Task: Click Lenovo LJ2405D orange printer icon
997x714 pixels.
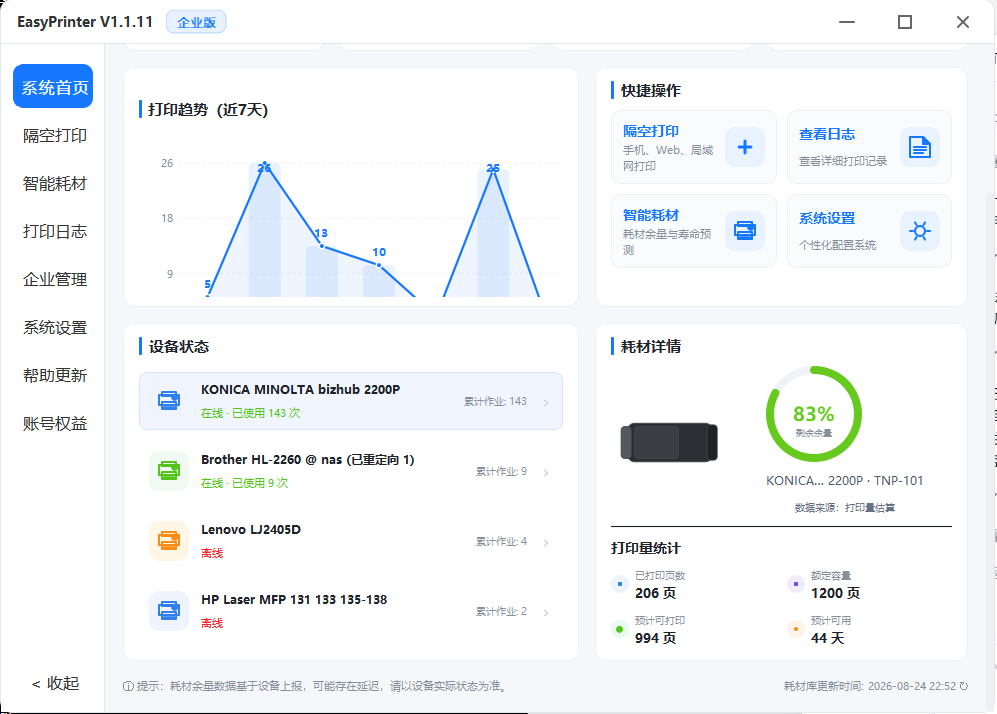Action: click(x=168, y=540)
